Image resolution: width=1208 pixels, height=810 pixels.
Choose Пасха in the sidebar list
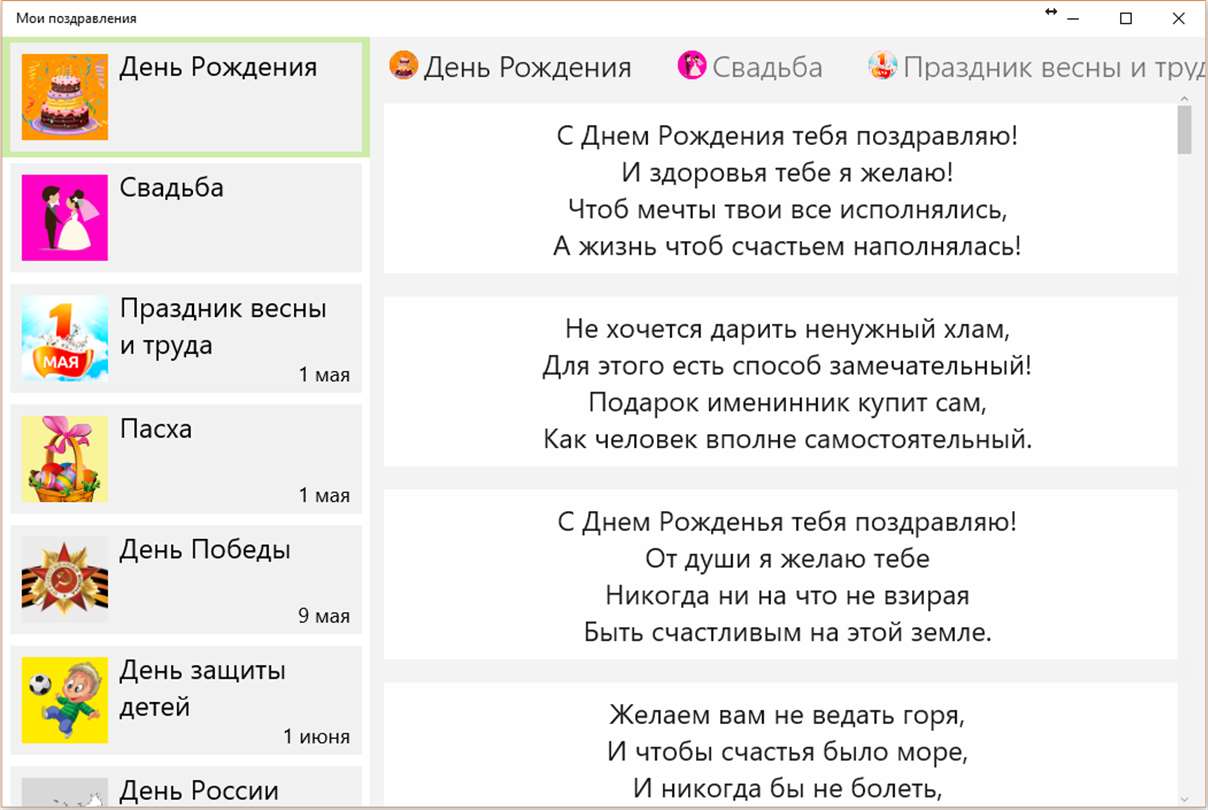click(x=186, y=459)
